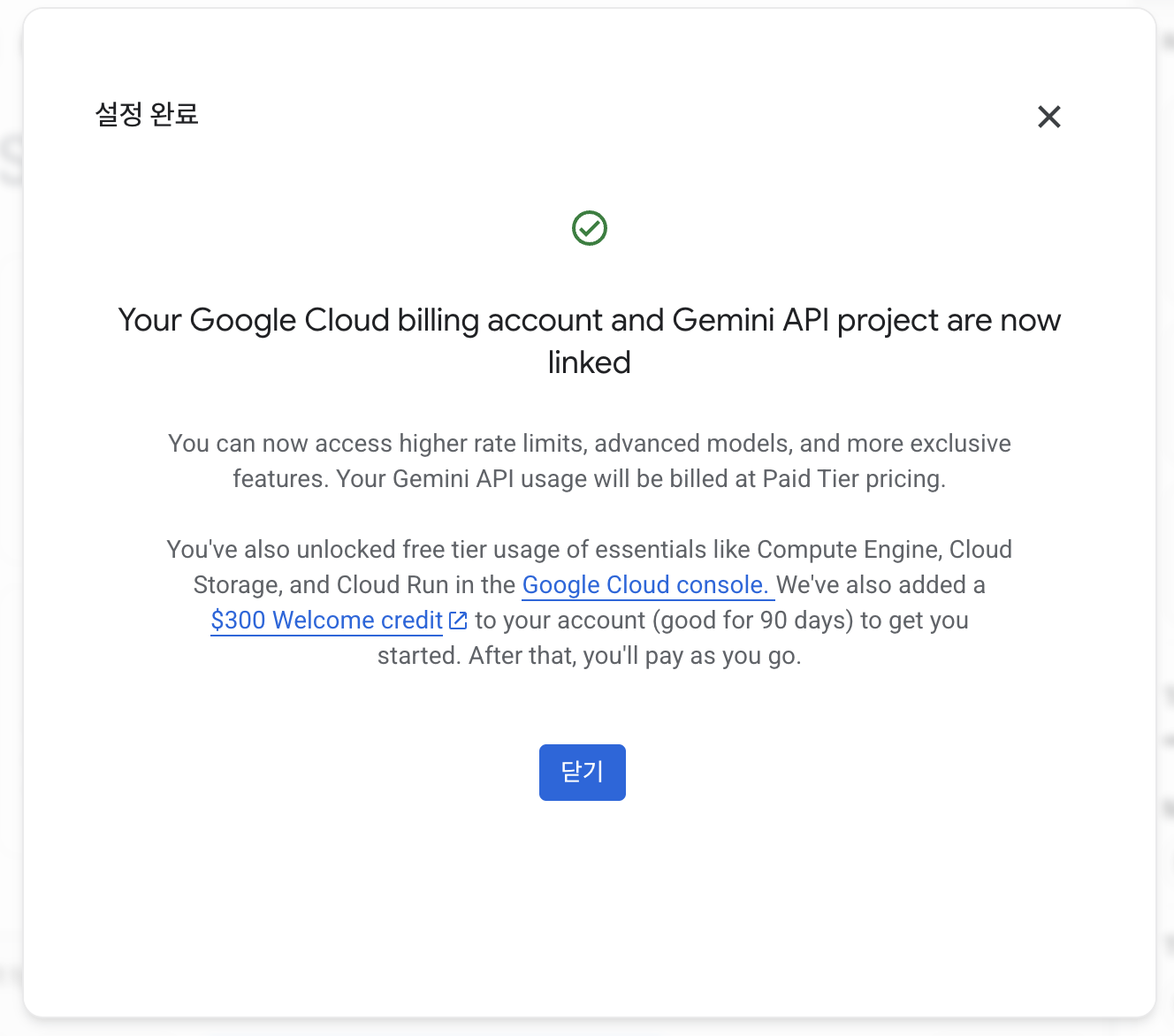
Task: Click the X close icon on the dialog
Action: [1048, 117]
